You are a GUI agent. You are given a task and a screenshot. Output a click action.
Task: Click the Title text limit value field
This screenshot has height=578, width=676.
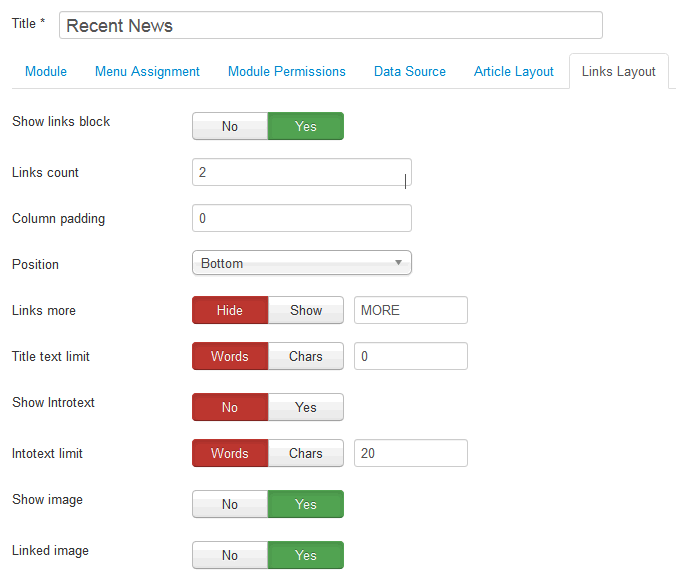tap(411, 356)
